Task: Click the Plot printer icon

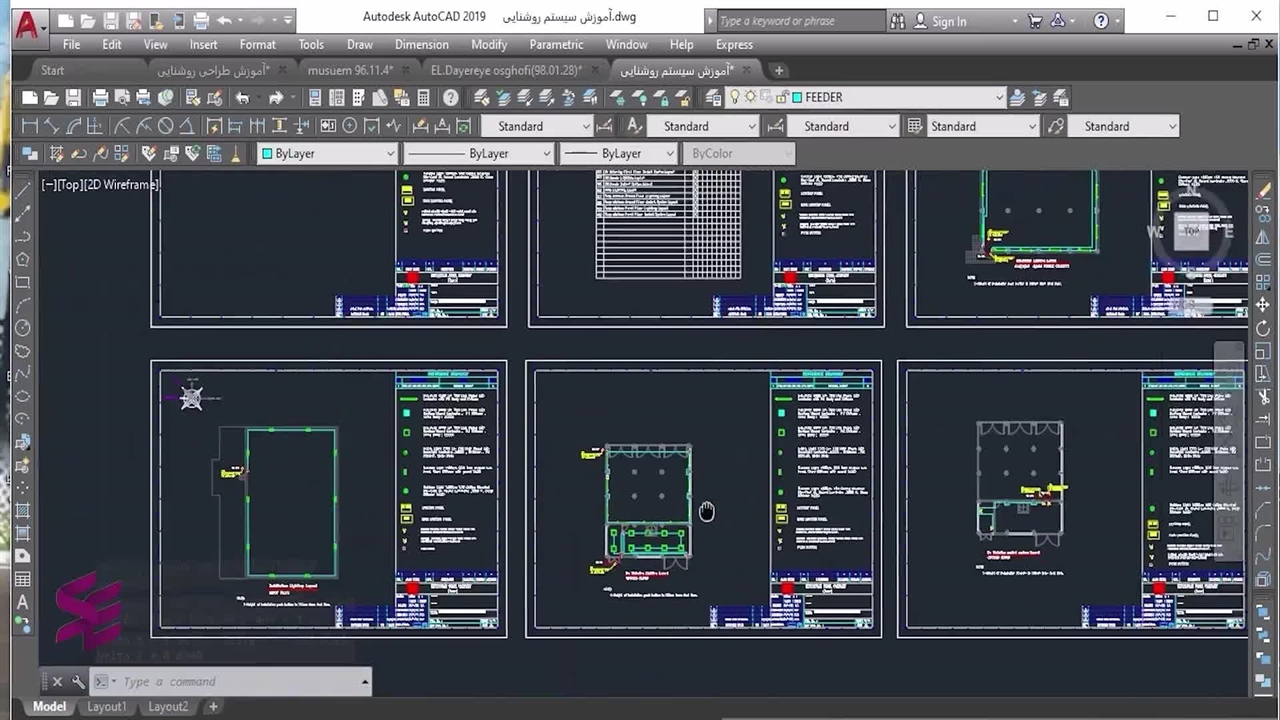Action: click(100, 98)
